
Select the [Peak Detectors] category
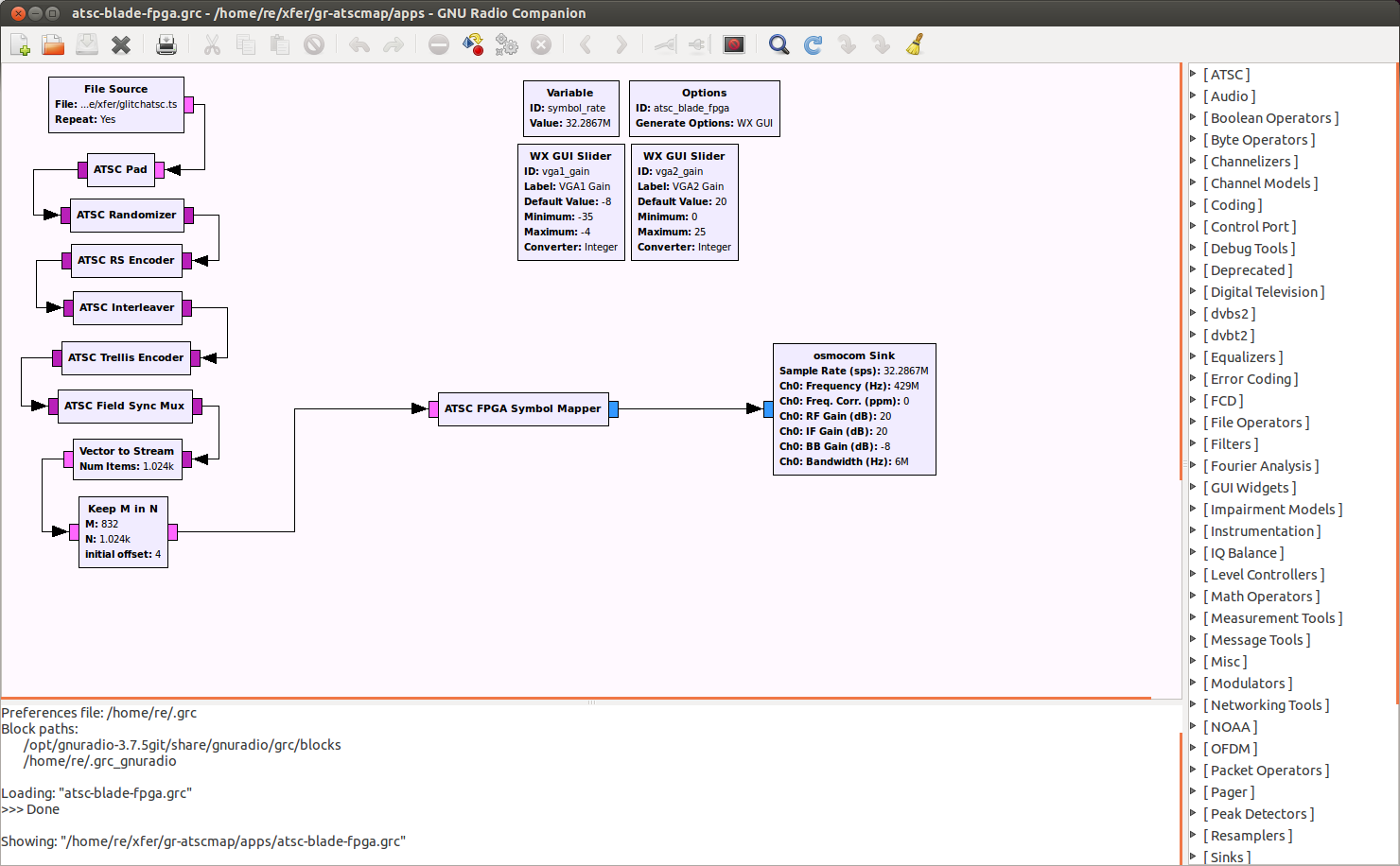tap(1258, 814)
